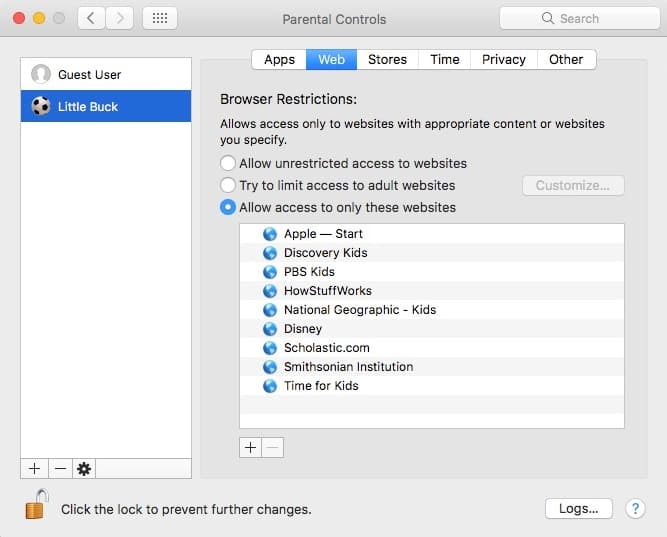Click globe icon beside PBS Kids
Screen dimensions: 667x537
point(270,272)
